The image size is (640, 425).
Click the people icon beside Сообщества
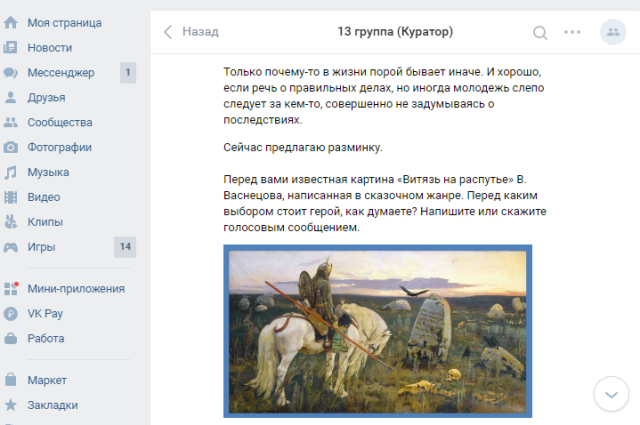tap(11, 122)
